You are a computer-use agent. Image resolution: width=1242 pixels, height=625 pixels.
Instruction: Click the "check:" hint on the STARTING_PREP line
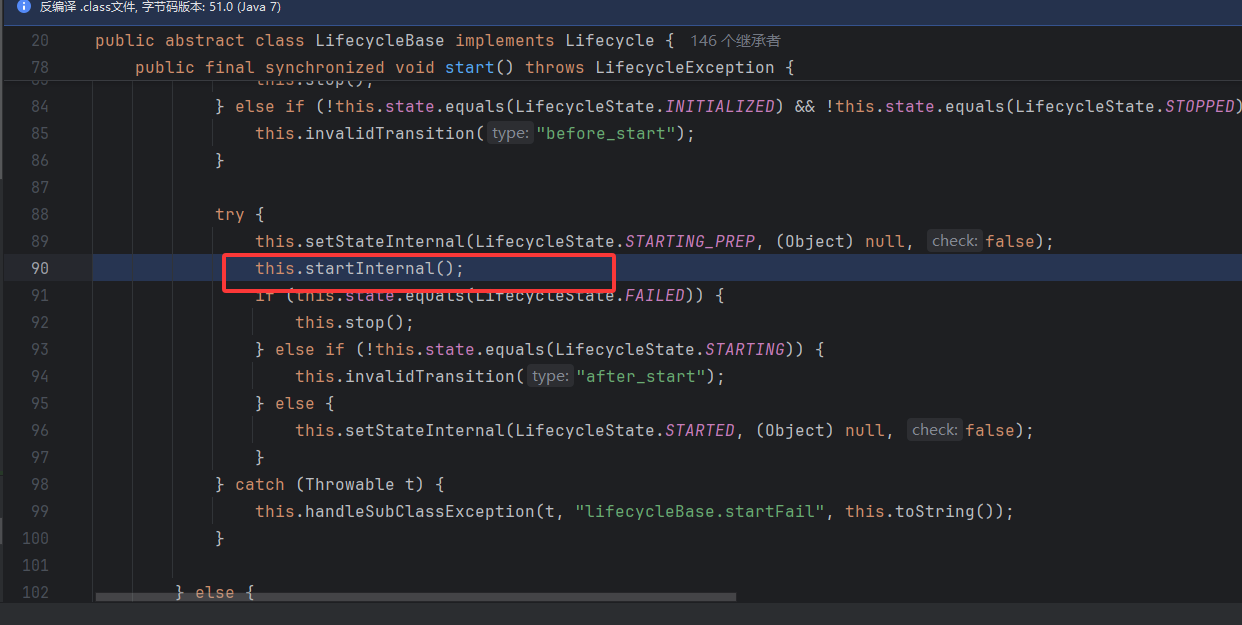955,241
